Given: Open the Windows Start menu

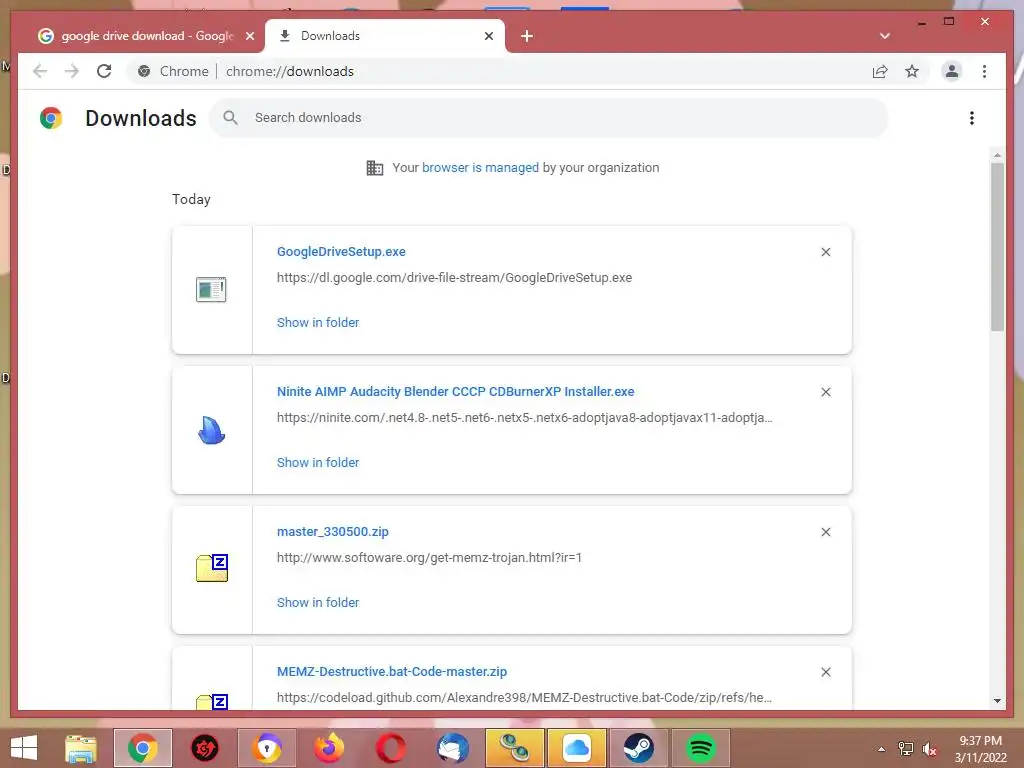Looking at the screenshot, I should (24, 748).
